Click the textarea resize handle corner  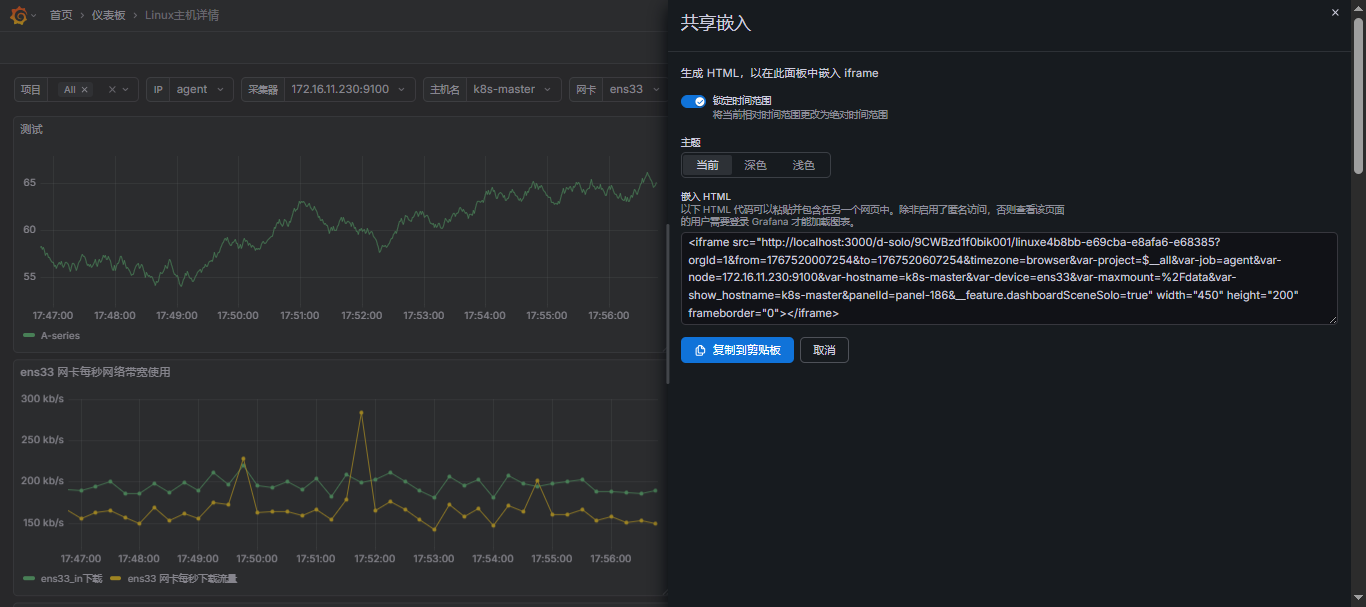1332,319
